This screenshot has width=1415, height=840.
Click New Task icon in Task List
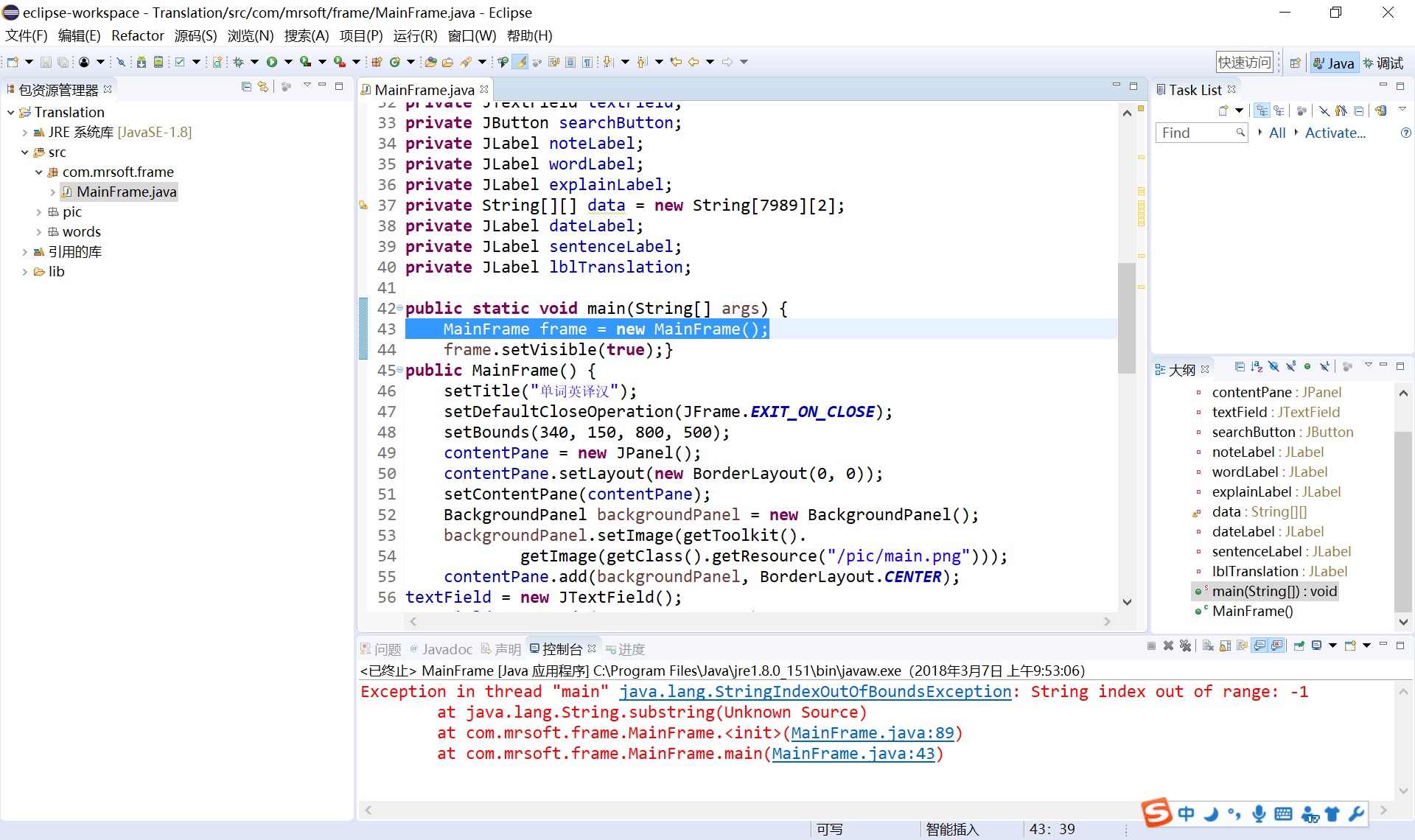(x=1223, y=111)
